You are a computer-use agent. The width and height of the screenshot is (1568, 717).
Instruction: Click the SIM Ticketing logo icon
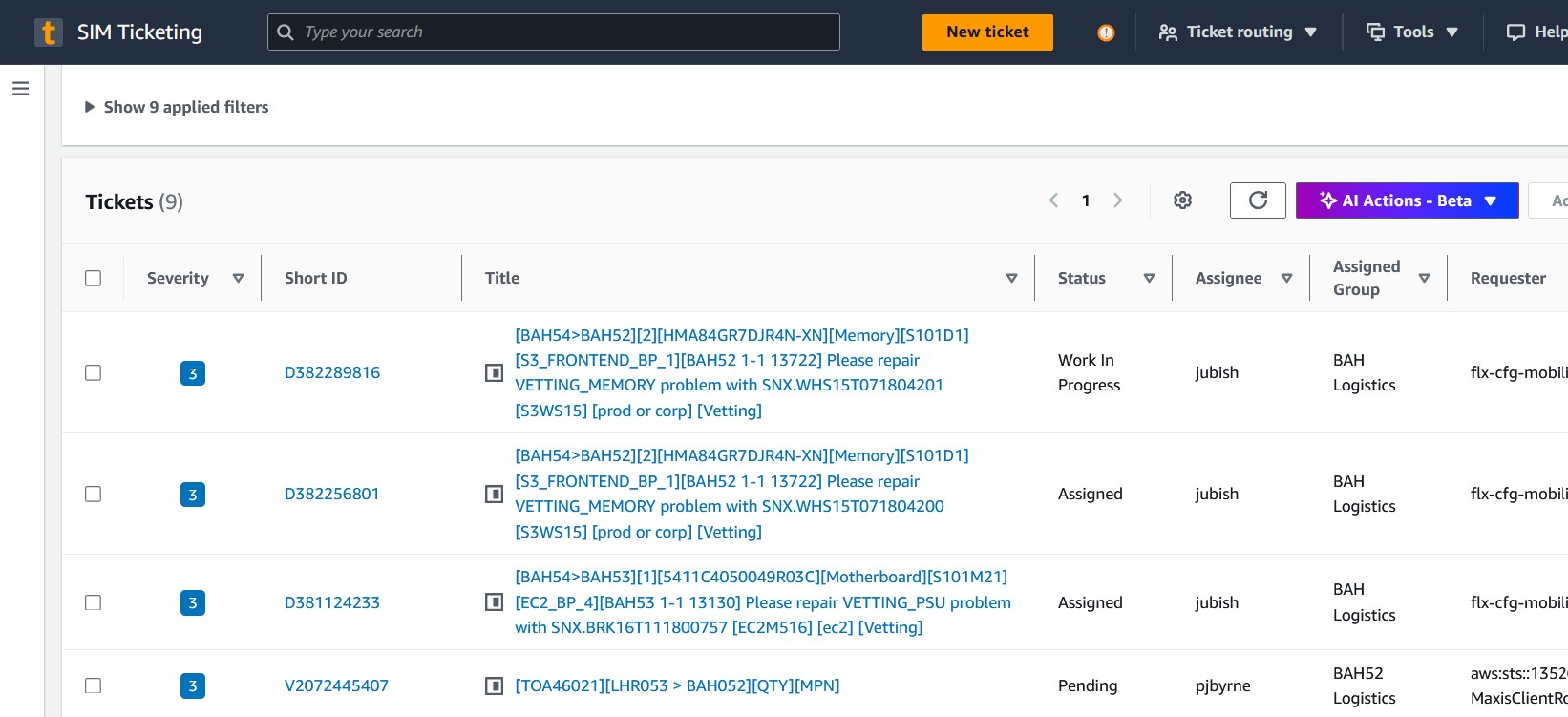point(48,32)
